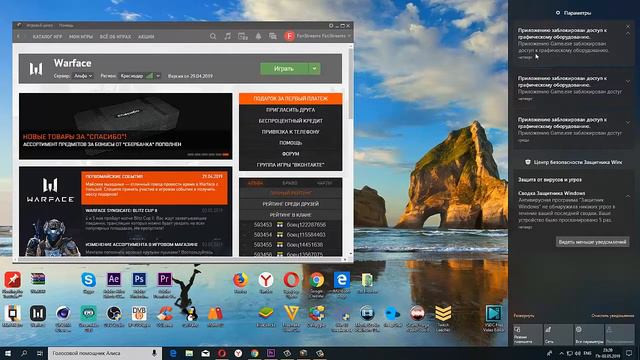
Task: Open Microsoft Edge desktop shortcut
Action: point(342,282)
